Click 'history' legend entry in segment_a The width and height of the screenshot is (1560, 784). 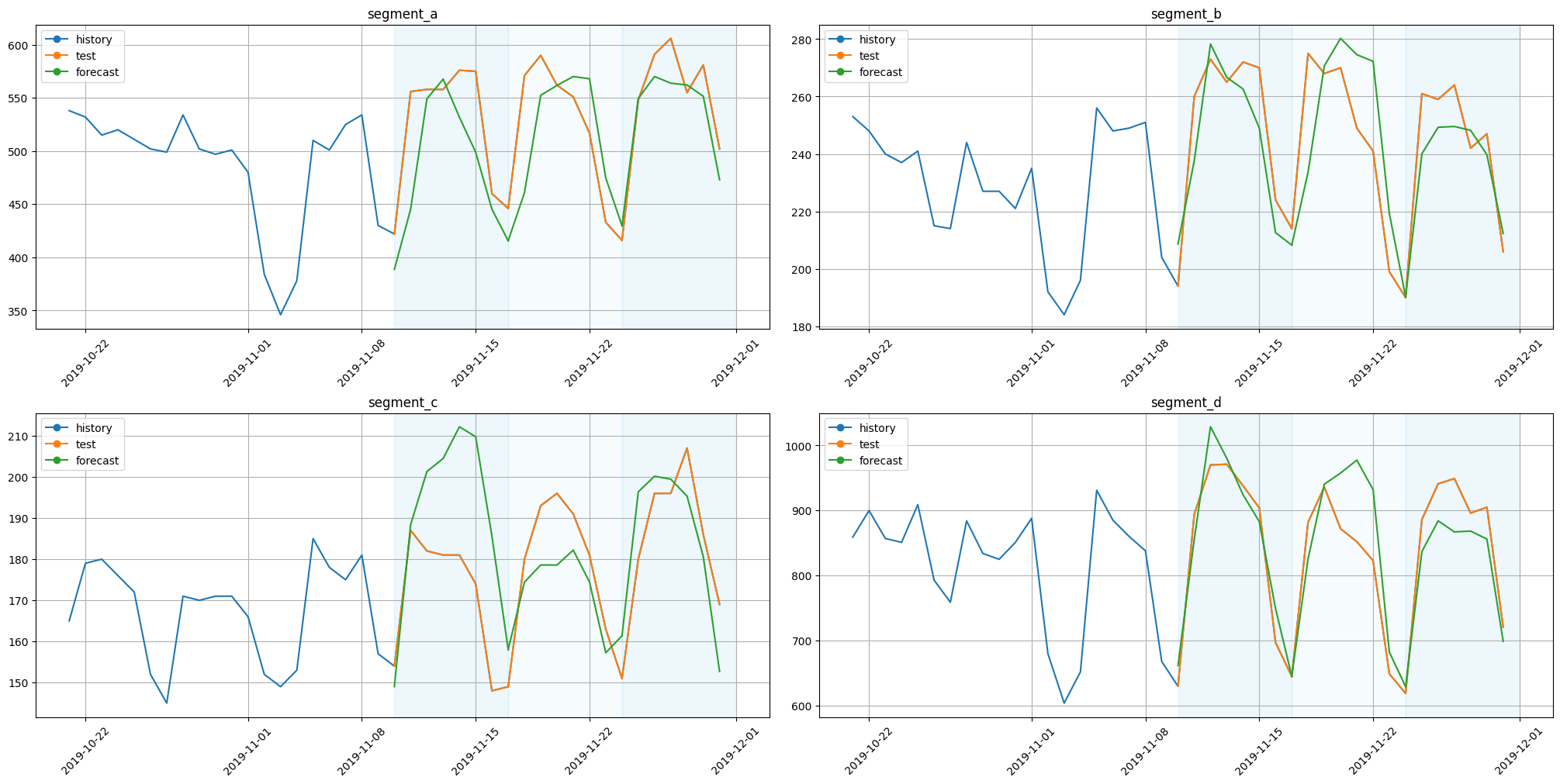coord(81,40)
